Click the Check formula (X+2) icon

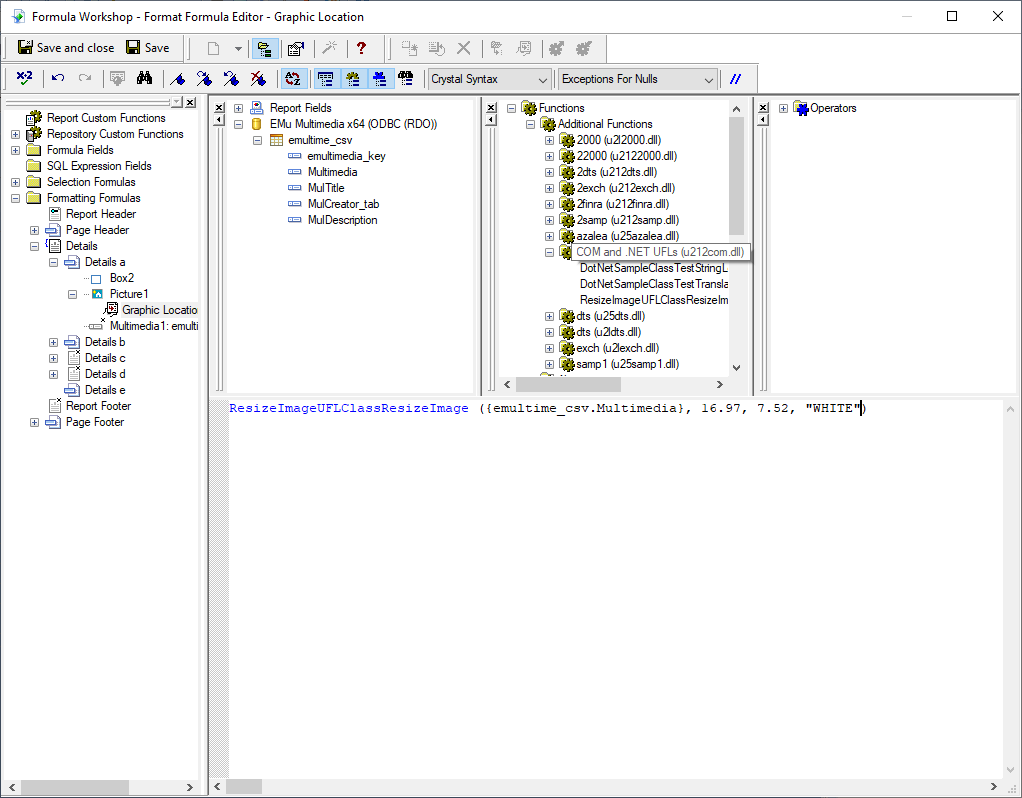click(25, 79)
